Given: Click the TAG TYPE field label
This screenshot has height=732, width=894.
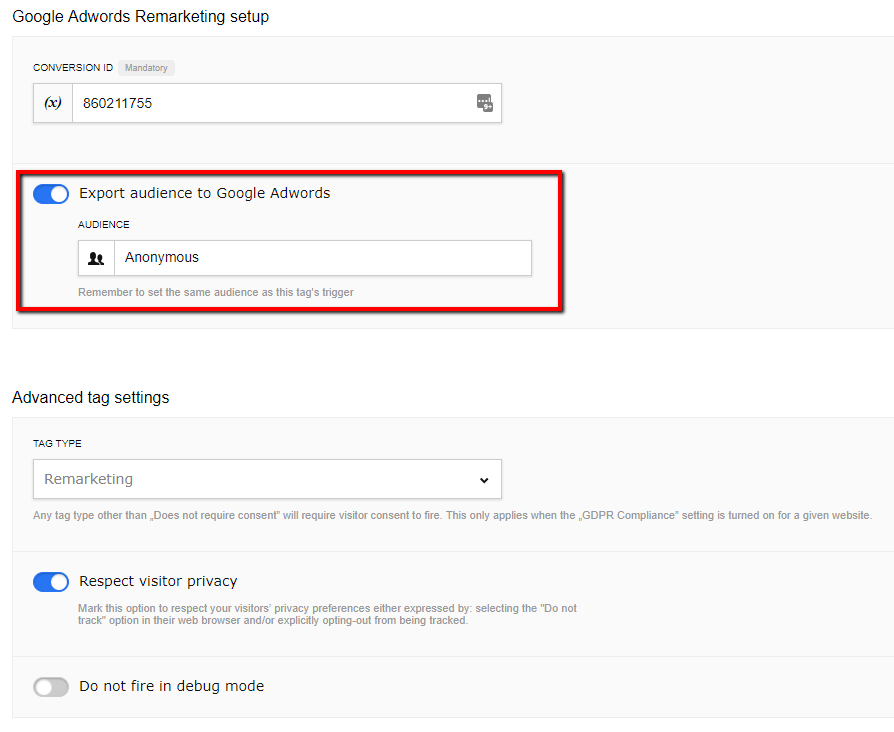Looking at the screenshot, I should tap(57, 443).
